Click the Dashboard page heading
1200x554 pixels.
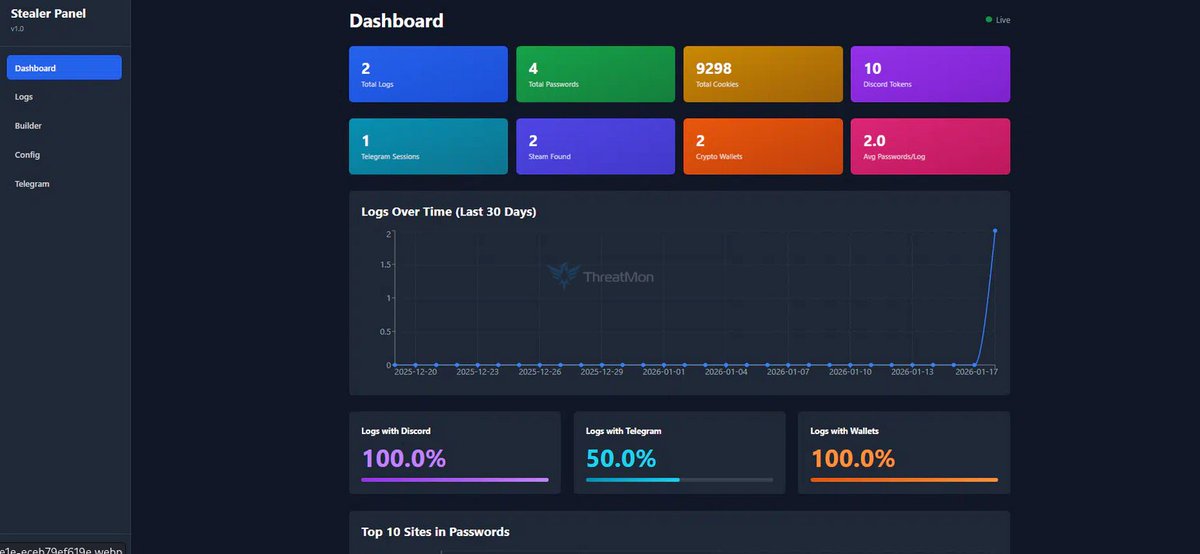click(396, 20)
